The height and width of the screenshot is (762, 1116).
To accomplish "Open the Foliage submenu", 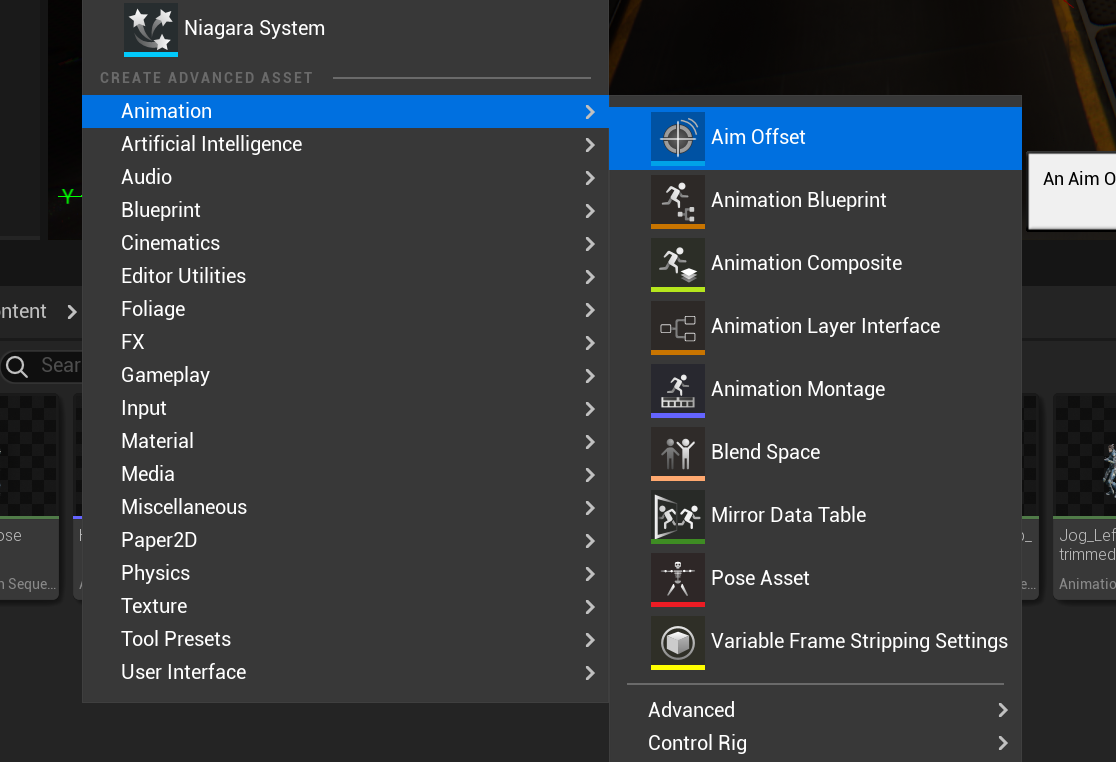I will (345, 309).
